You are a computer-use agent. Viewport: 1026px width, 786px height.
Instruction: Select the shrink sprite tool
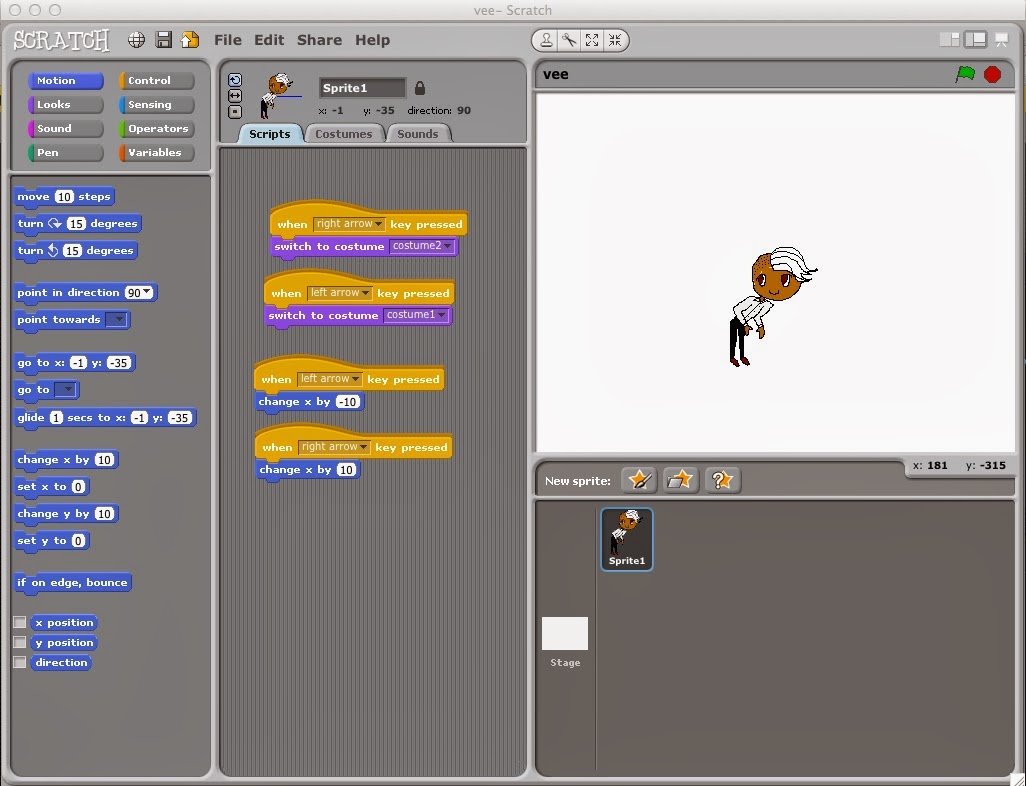616,40
